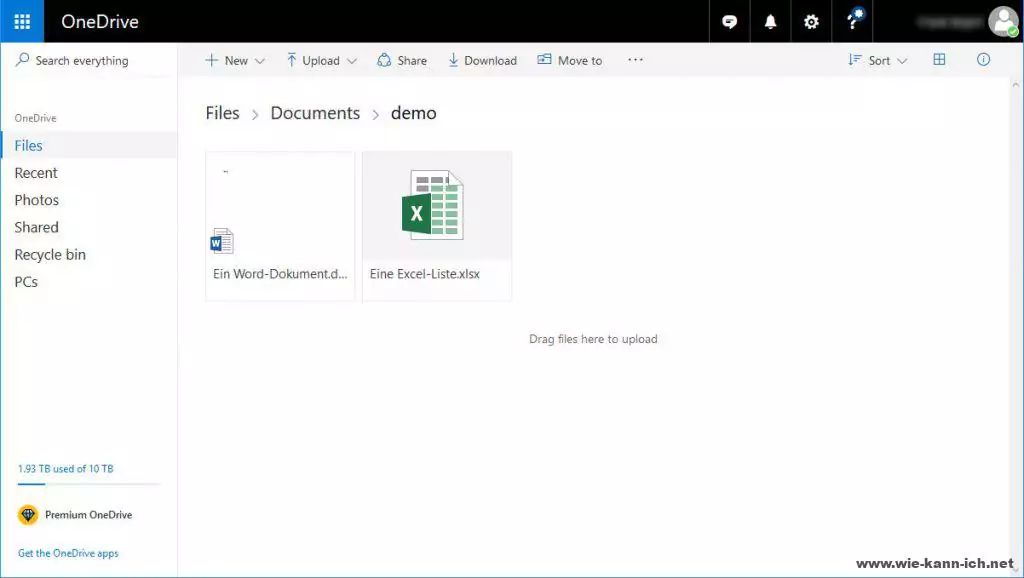Click the help question mark icon

[852, 22]
